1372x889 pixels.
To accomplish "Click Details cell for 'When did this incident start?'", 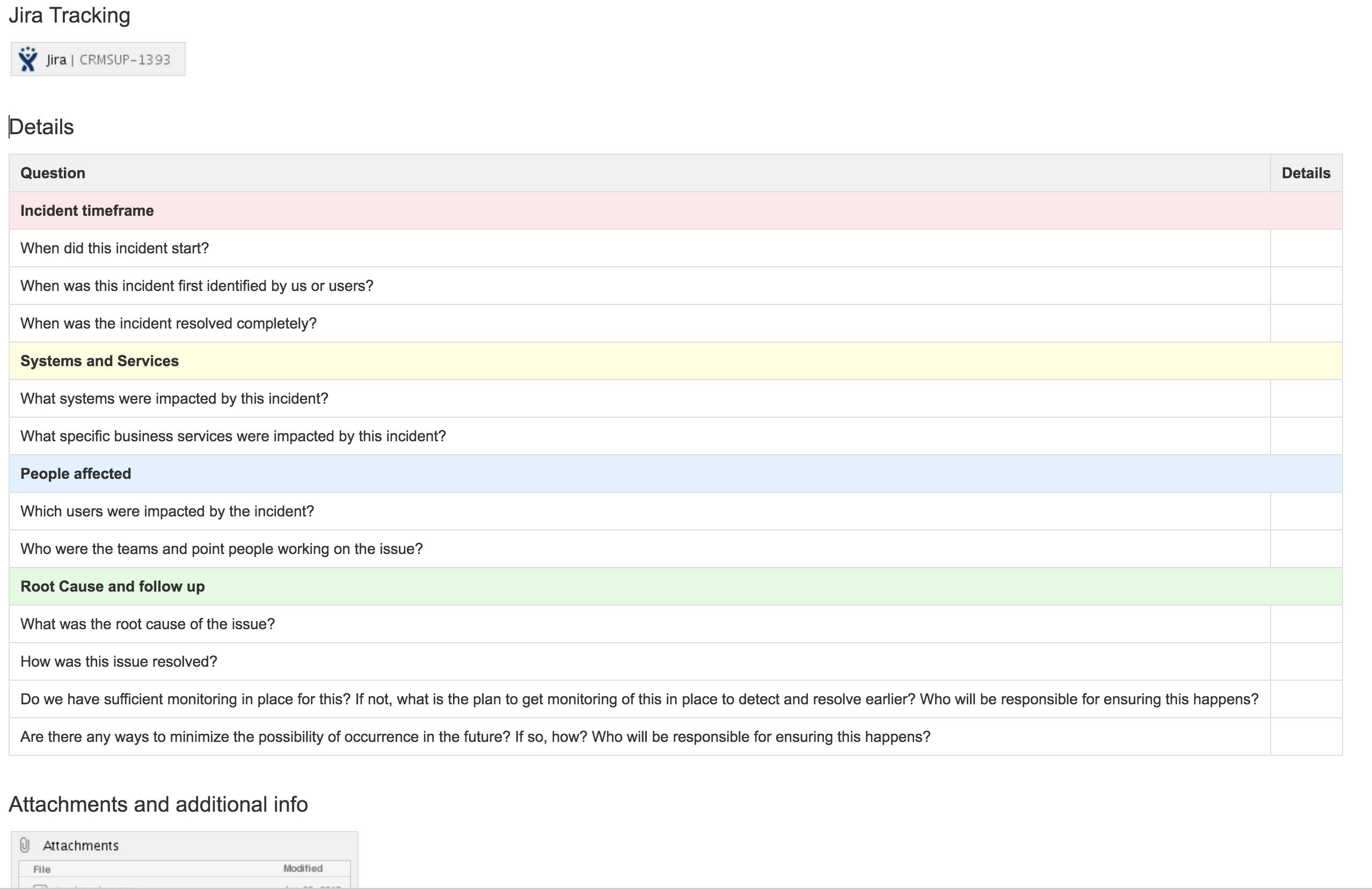I will [1305, 248].
